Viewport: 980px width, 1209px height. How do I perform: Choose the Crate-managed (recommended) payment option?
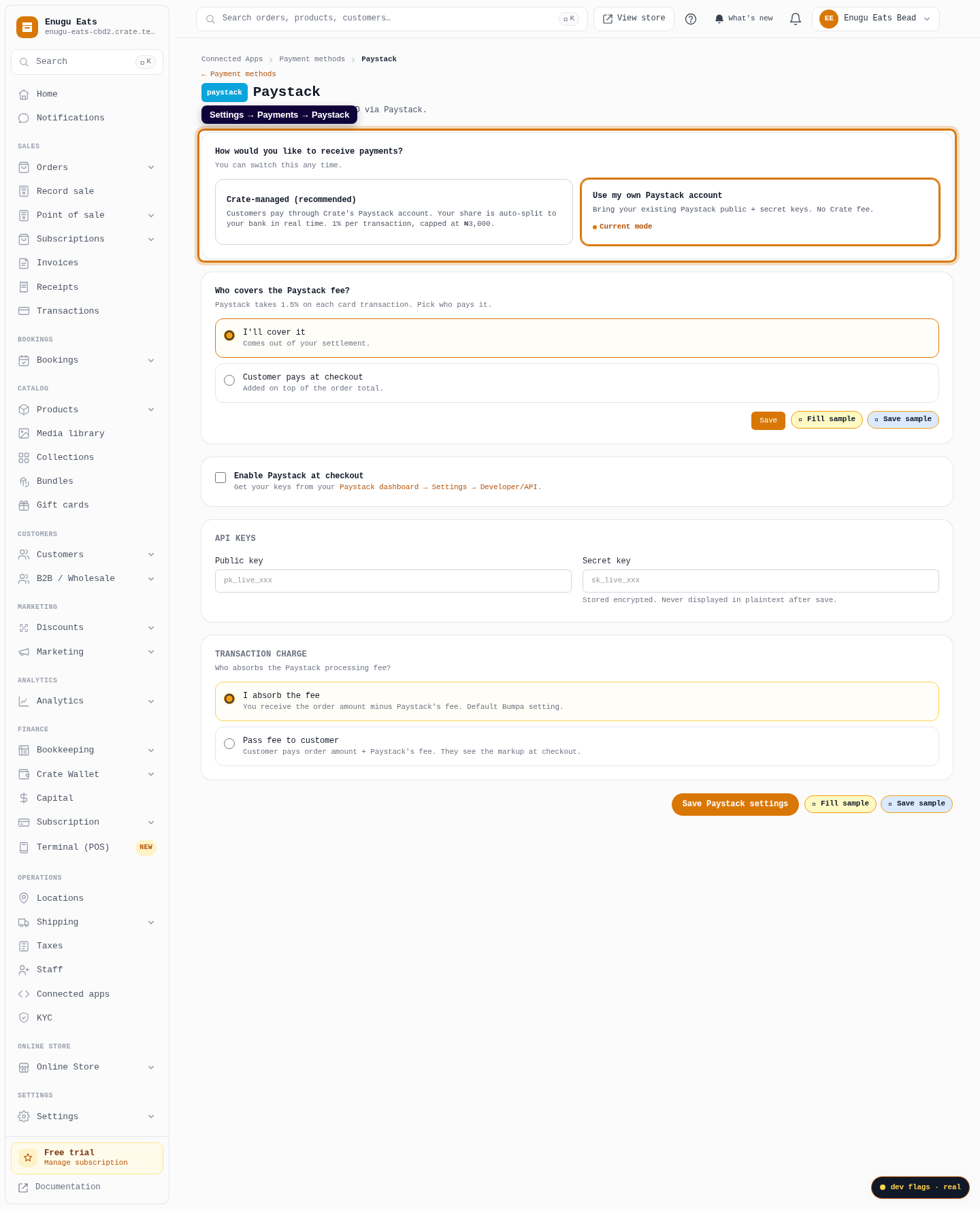(394, 212)
